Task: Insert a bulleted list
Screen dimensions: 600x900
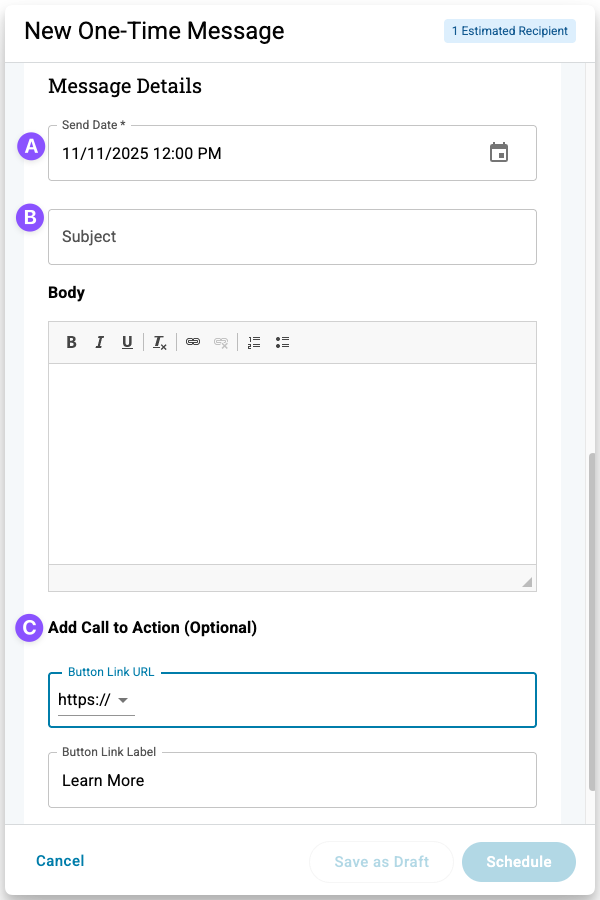Action: pyautogui.click(x=283, y=342)
